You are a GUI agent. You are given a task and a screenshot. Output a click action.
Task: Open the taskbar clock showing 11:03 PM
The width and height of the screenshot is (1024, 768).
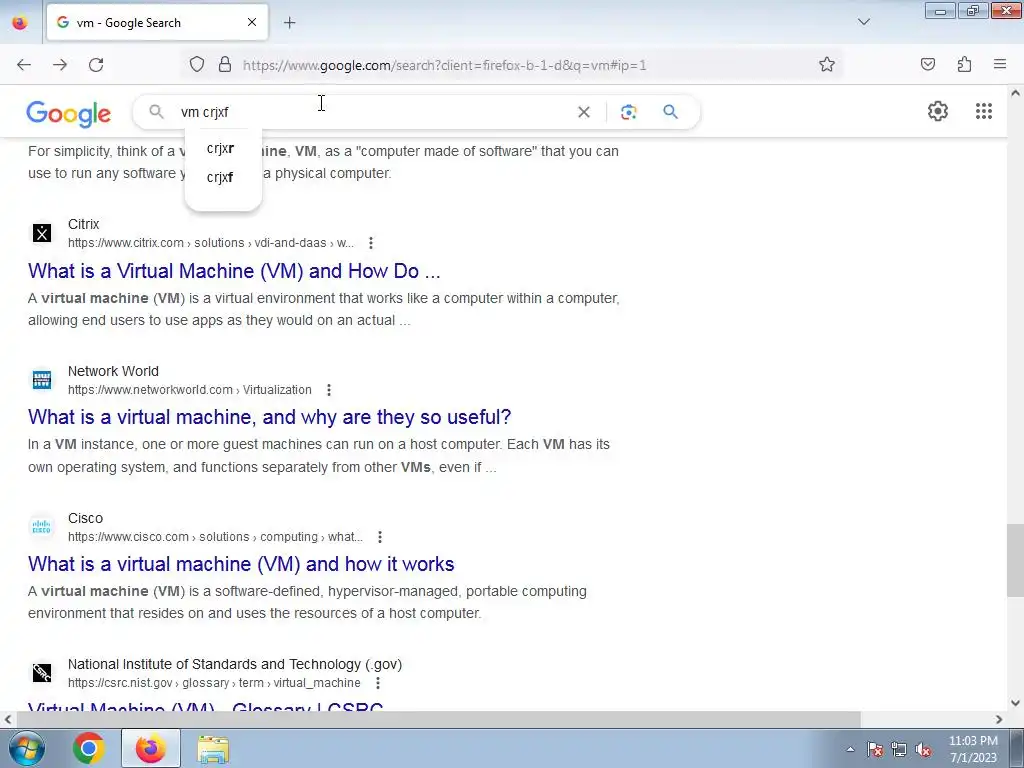[x=973, y=749]
